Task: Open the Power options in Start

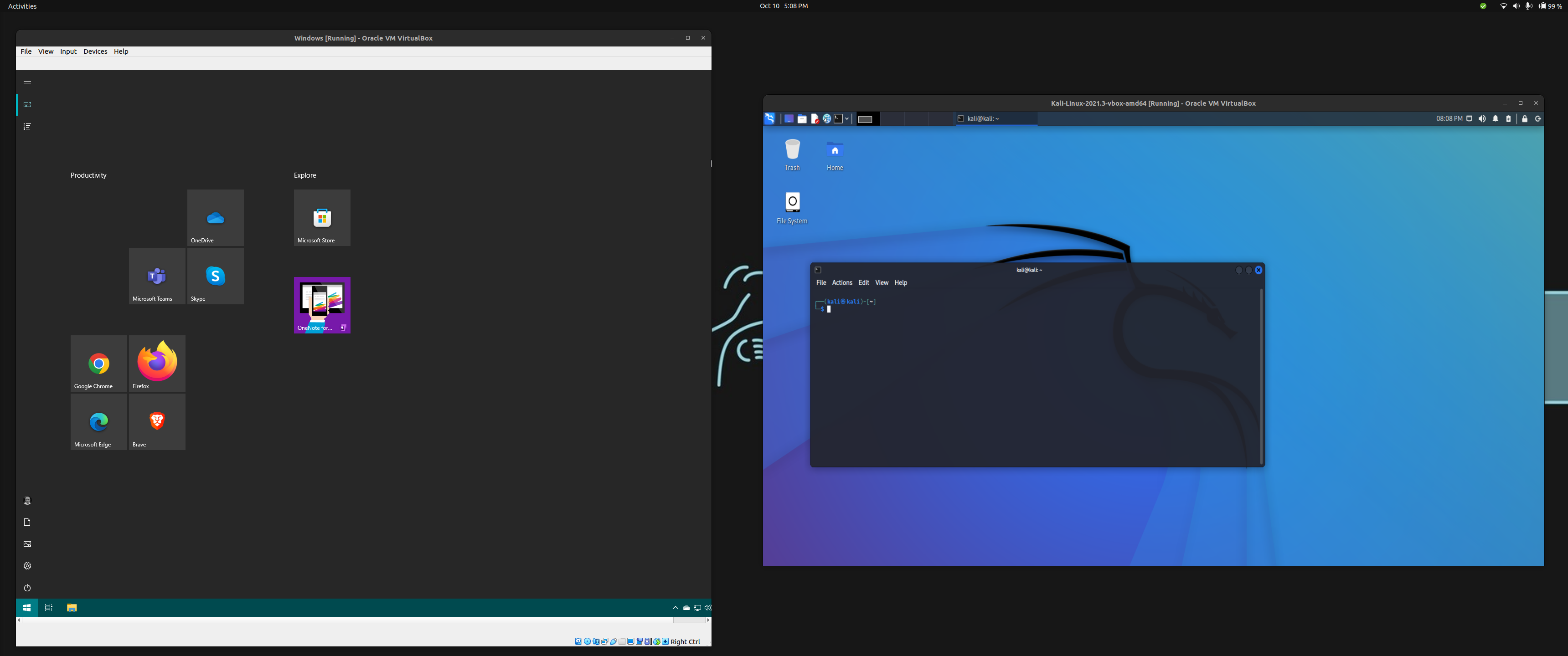Action: pyautogui.click(x=27, y=588)
